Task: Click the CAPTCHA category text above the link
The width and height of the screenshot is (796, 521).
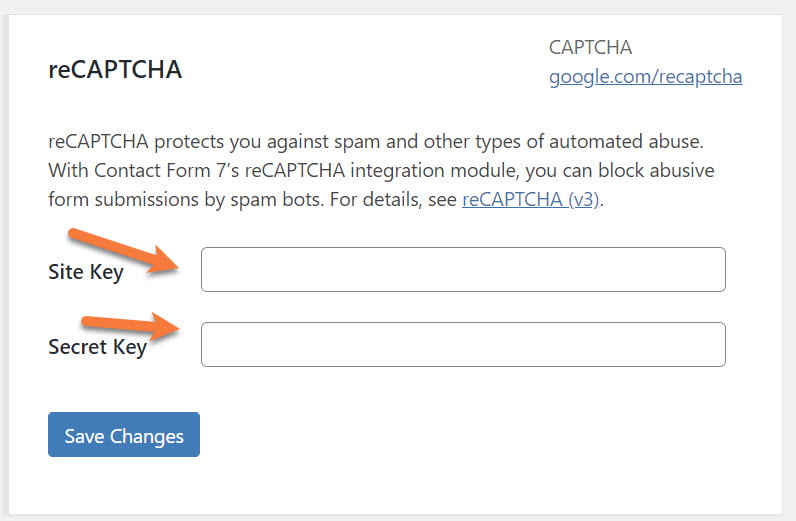Action: click(590, 47)
